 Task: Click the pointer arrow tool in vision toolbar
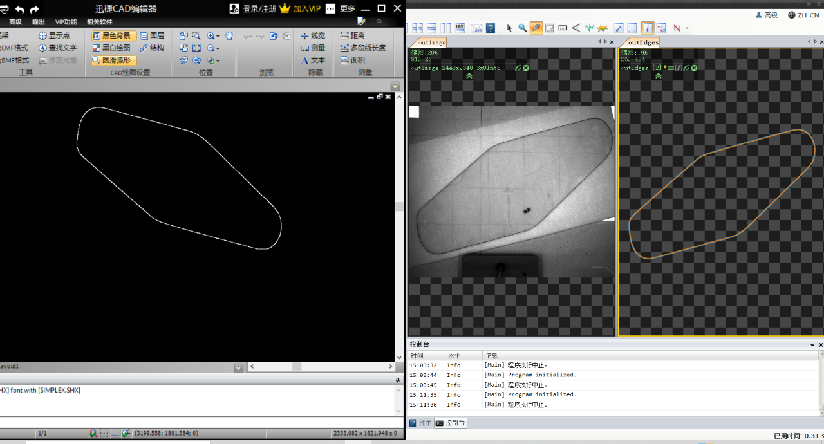point(509,28)
